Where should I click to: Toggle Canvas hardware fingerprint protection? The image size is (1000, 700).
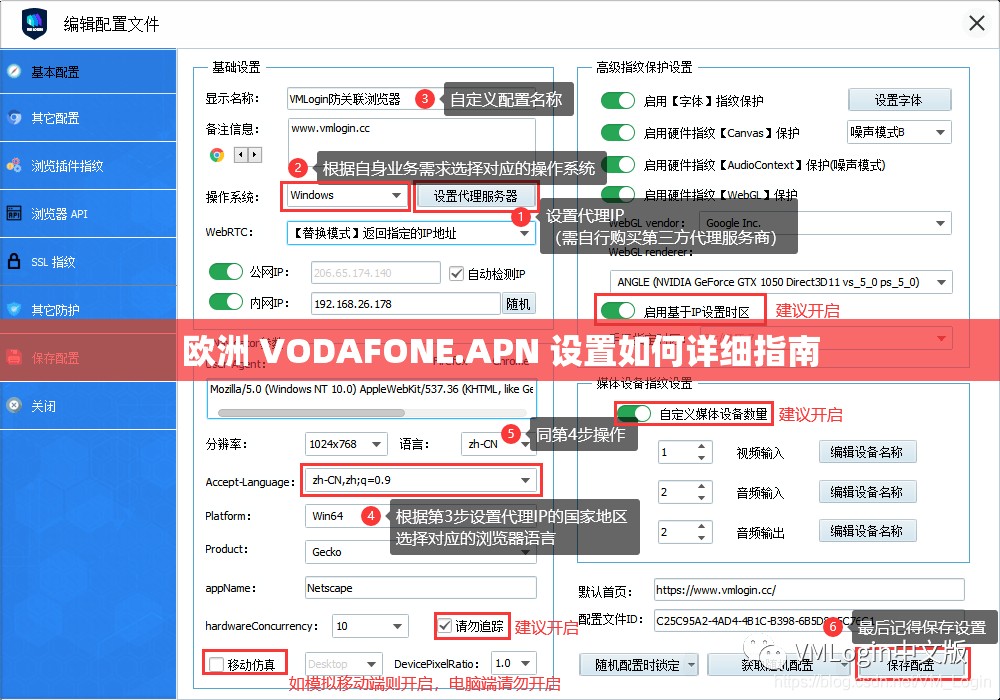pos(617,133)
